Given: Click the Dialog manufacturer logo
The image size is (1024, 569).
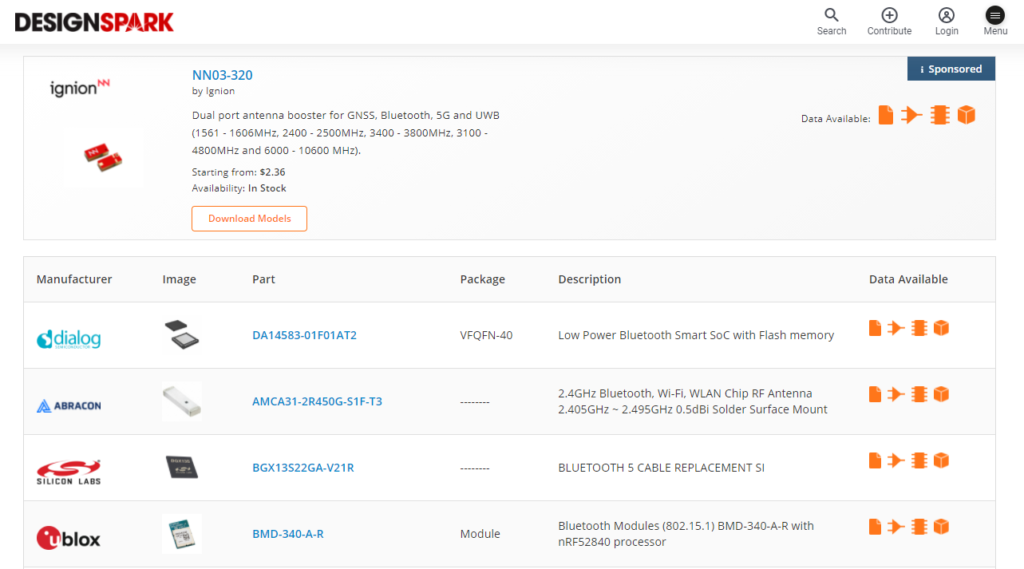Looking at the screenshot, I should (69, 338).
